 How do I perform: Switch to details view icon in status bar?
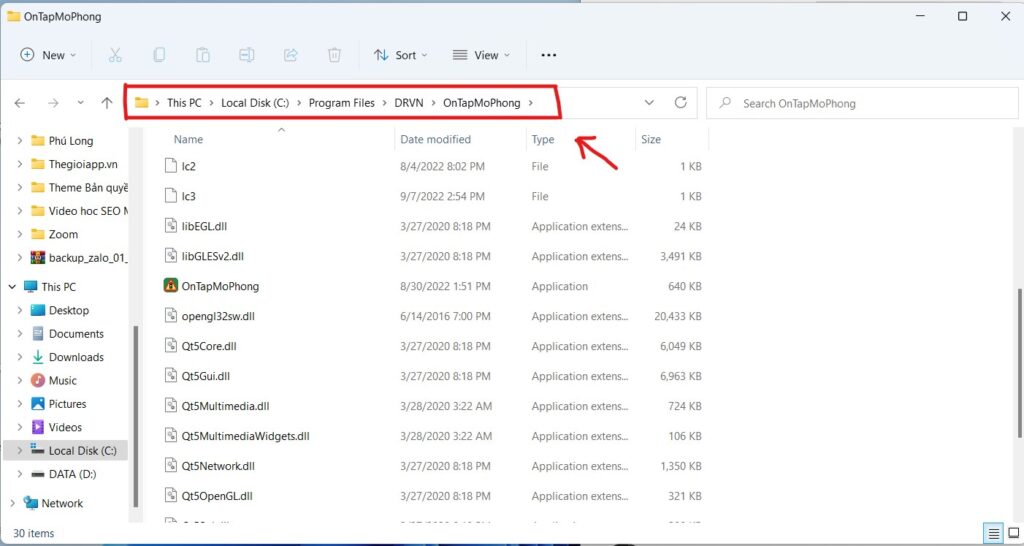click(x=993, y=534)
